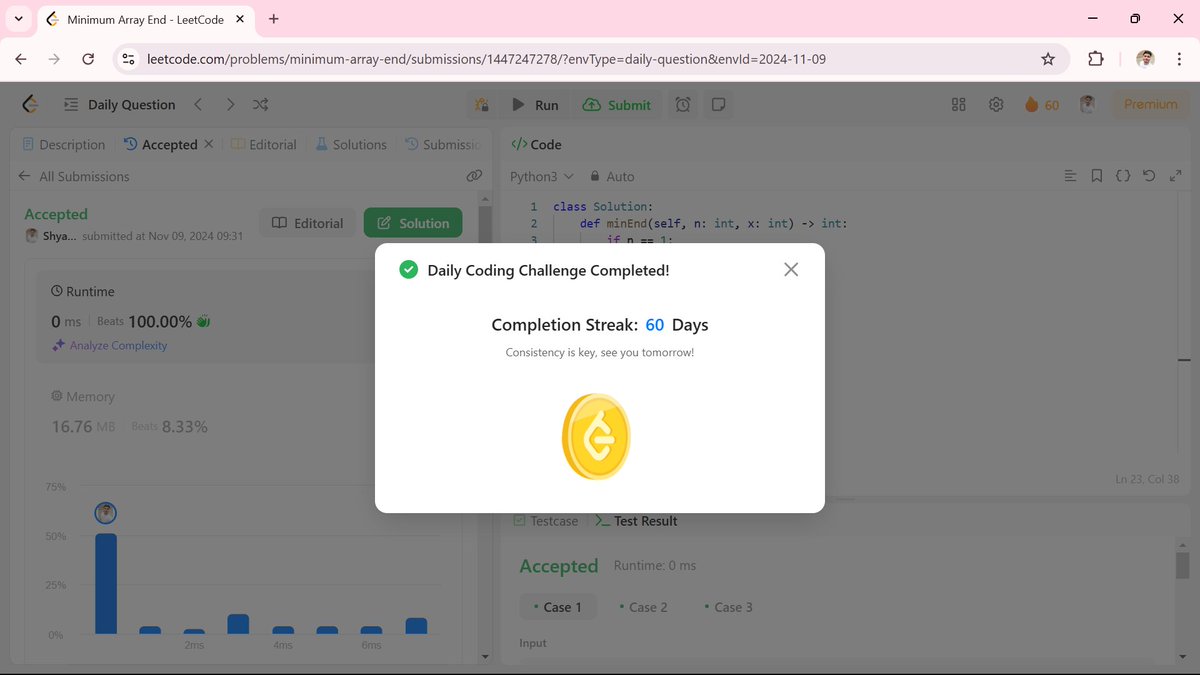This screenshot has height=675, width=1200.
Task: Click the bookmark icon in editor toolbar
Action: (1097, 176)
